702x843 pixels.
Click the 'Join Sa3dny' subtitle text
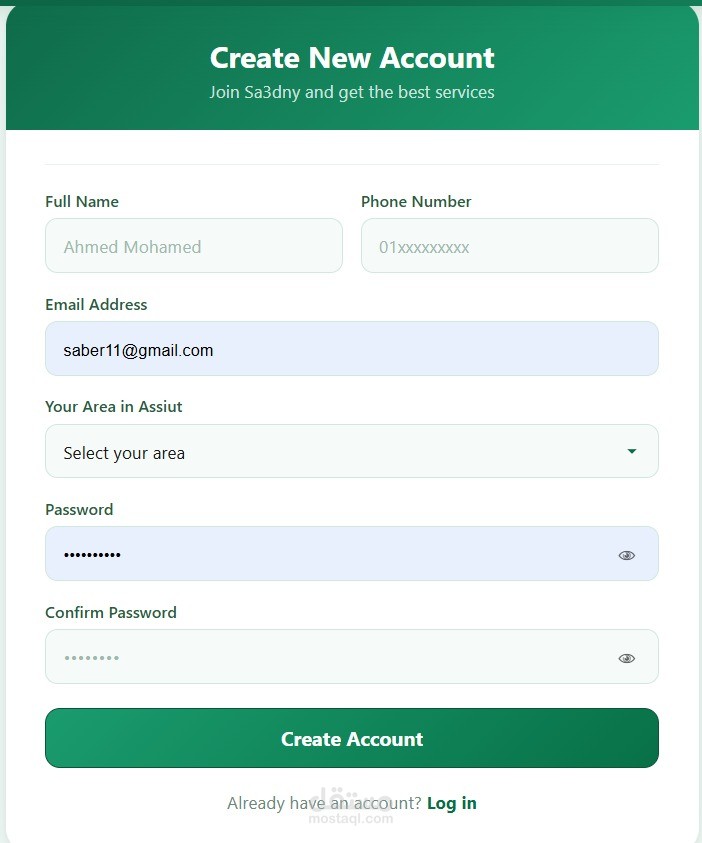(x=352, y=92)
